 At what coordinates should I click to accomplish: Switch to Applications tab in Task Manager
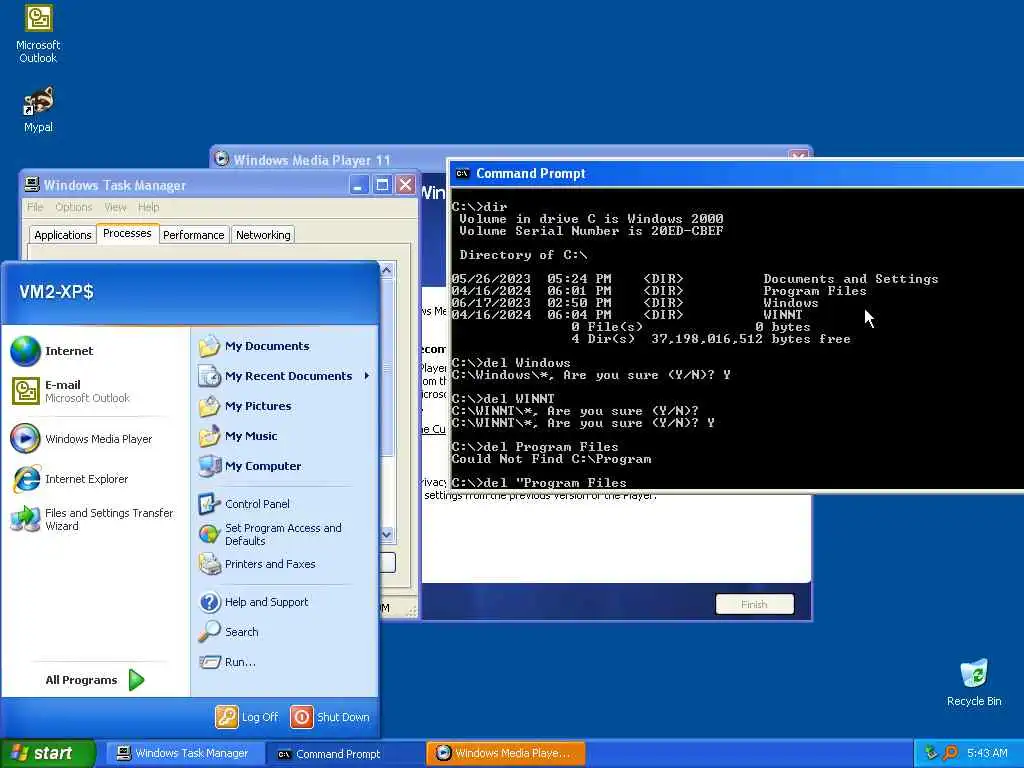tap(63, 235)
